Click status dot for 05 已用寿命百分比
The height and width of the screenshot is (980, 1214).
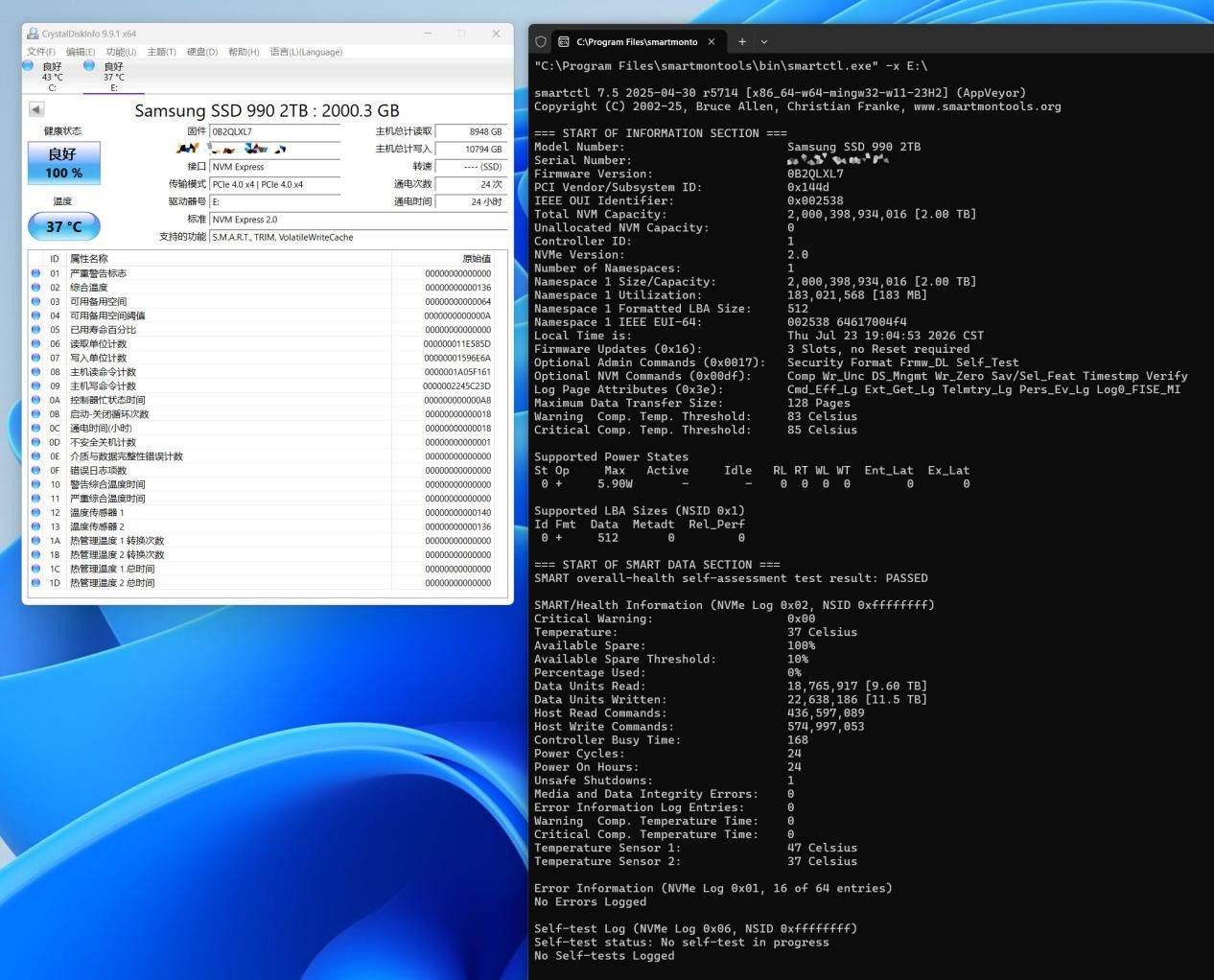tap(36, 330)
